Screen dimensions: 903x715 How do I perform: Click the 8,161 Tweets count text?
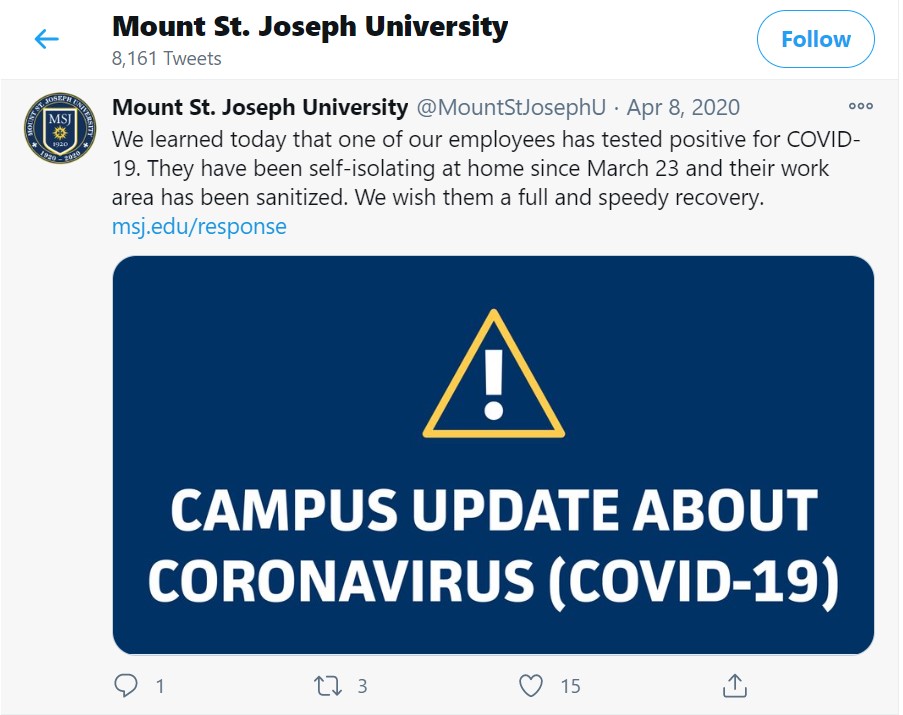pyautogui.click(x=166, y=59)
